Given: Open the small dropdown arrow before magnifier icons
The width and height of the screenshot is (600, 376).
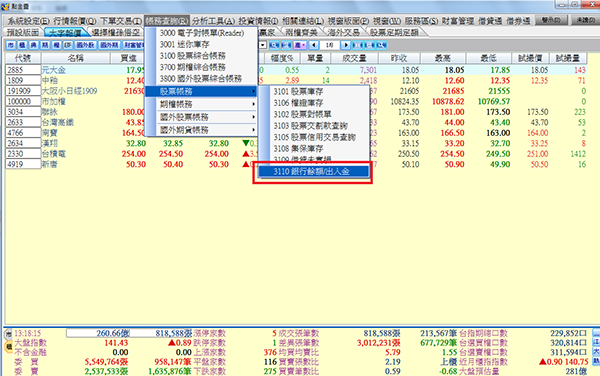Looking at the screenshot, I should point(263,45).
